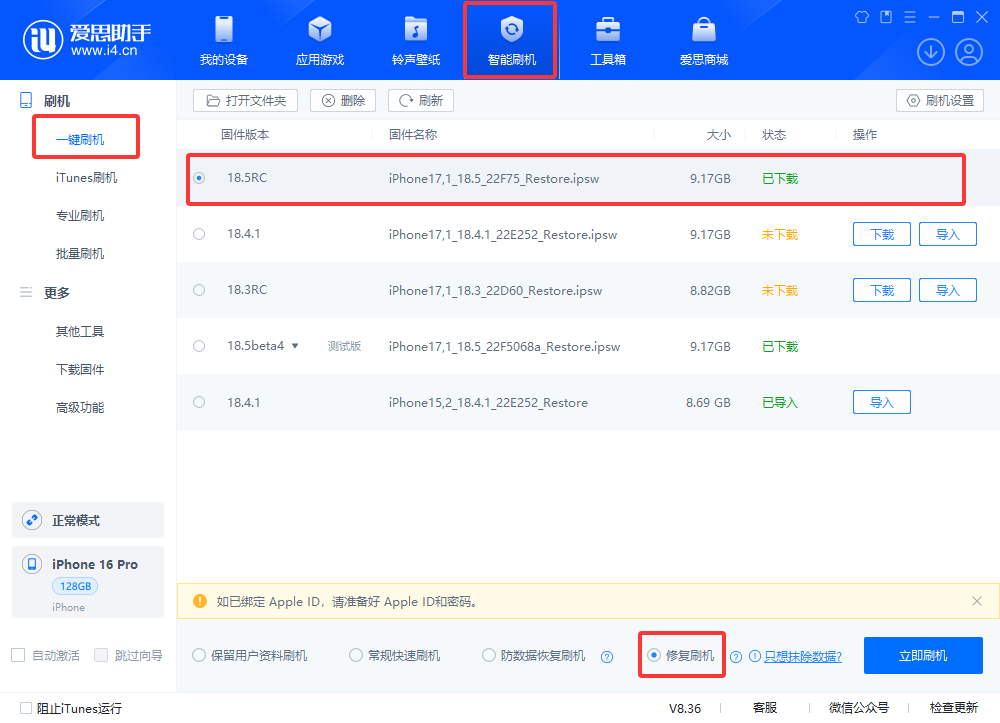Viewport: 1000px width, 723px height.
Task: Expand the 18.5beta4 version dropdown arrow
Action: [x=295, y=346]
